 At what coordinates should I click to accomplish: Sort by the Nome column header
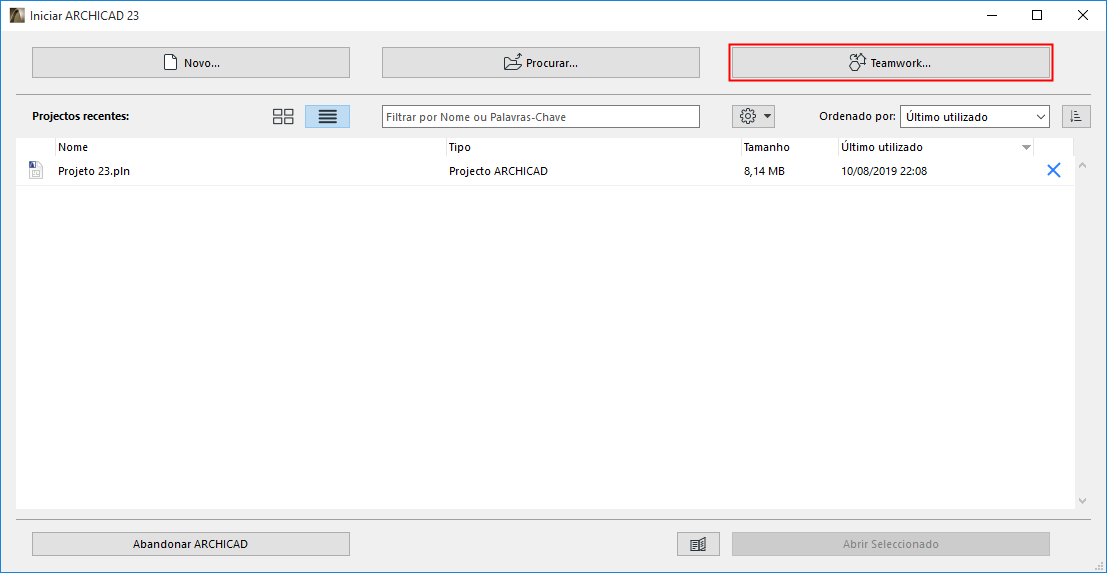click(x=251, y=147)
